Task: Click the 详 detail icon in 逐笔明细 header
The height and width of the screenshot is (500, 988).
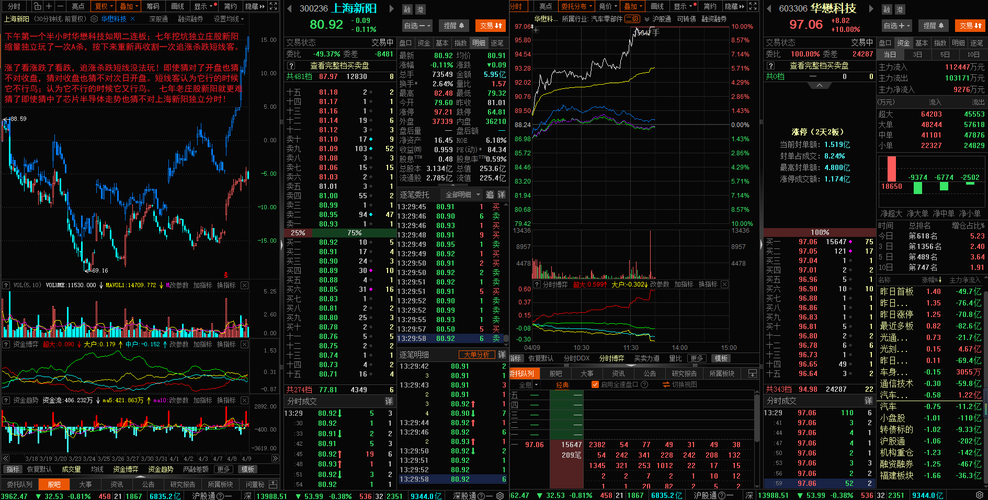Action: [x=502, y=355]
